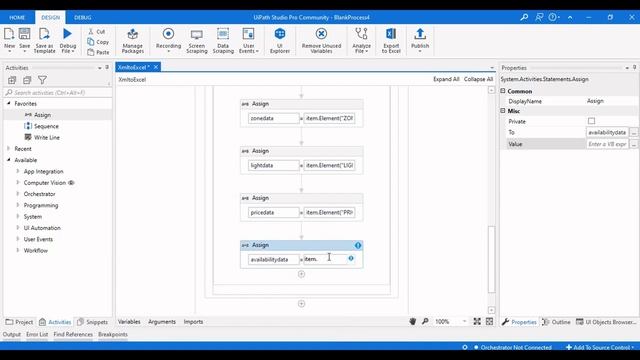Click the New file ribbon button
The image size is (640, 360).
9,40
